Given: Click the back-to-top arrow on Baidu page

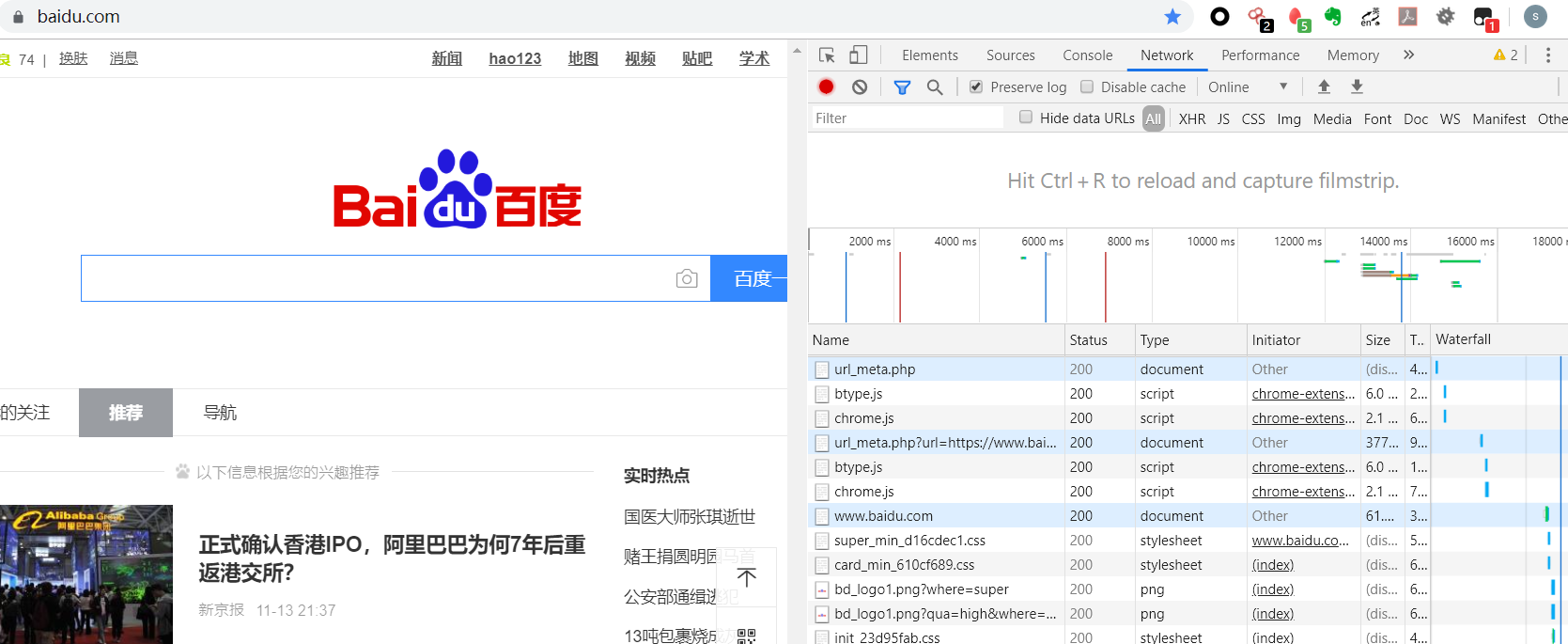Looking at the screenshot, I should tap(747, 577).
